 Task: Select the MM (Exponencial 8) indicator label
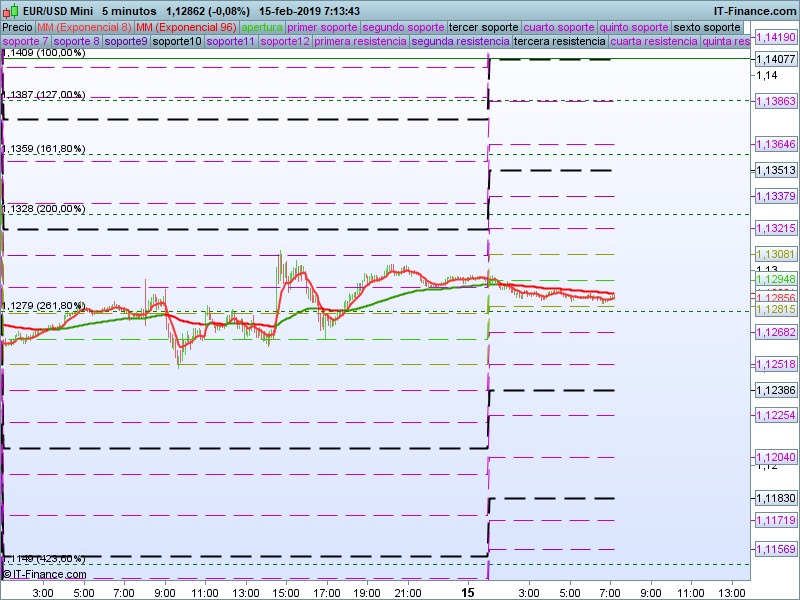(83, 27)
